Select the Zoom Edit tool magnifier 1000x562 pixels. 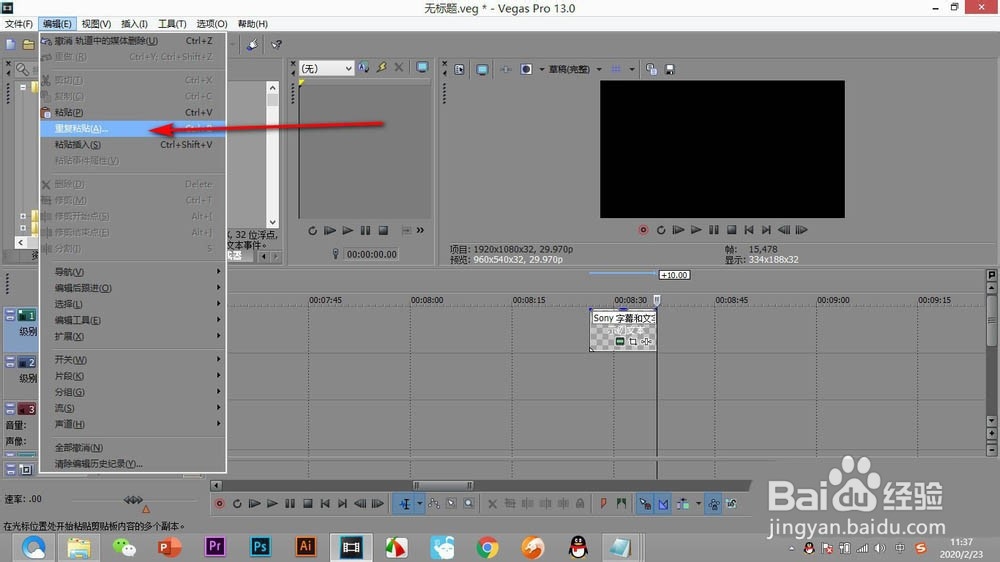(469, 503)
